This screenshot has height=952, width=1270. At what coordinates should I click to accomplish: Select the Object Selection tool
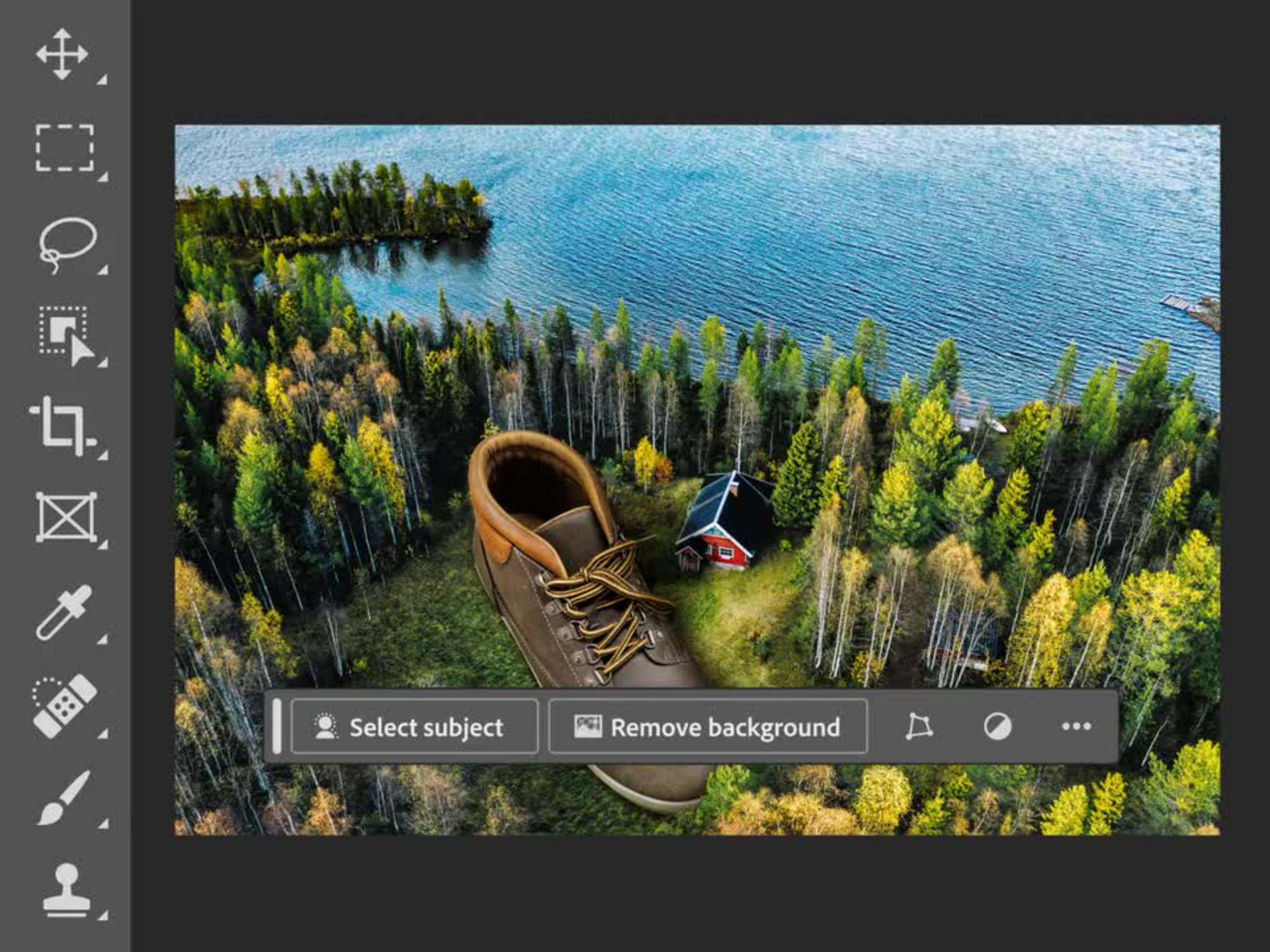click(65, 334)
